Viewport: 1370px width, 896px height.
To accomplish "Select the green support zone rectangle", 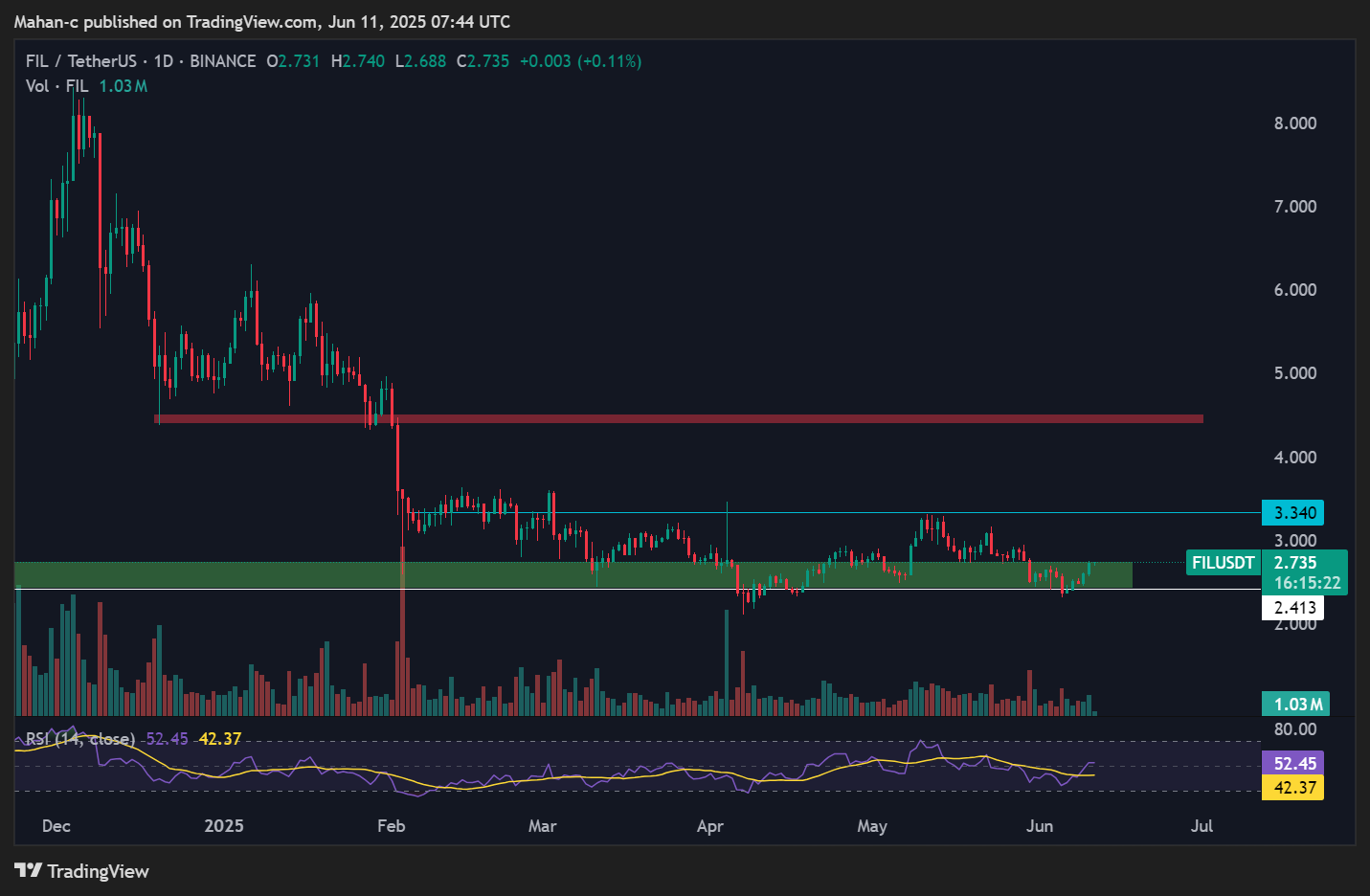I will pos(573,574).
